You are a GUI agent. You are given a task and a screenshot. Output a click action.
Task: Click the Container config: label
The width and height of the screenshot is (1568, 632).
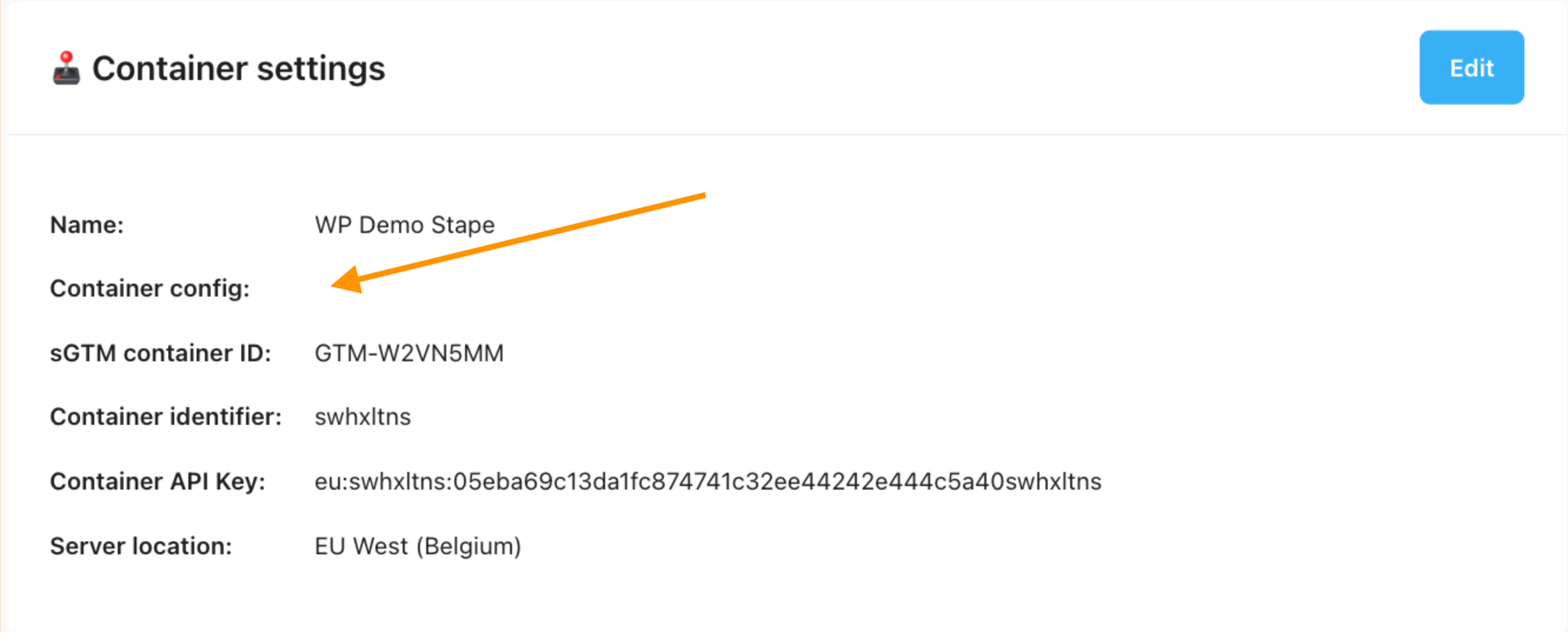150,288
